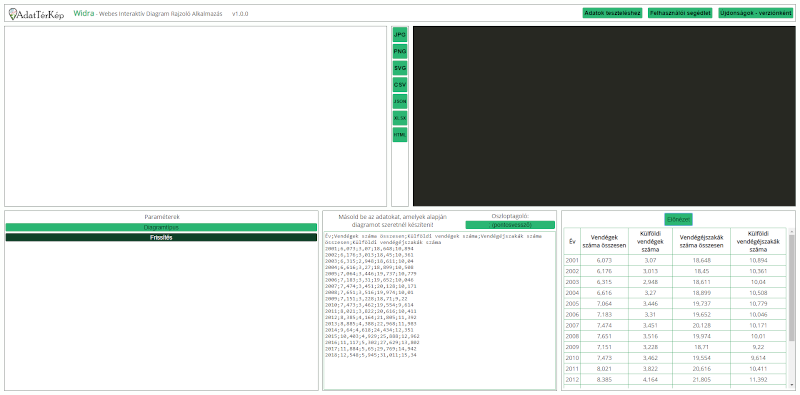
Task: Export diagram as SVG
Action: [x=400, y=68]
